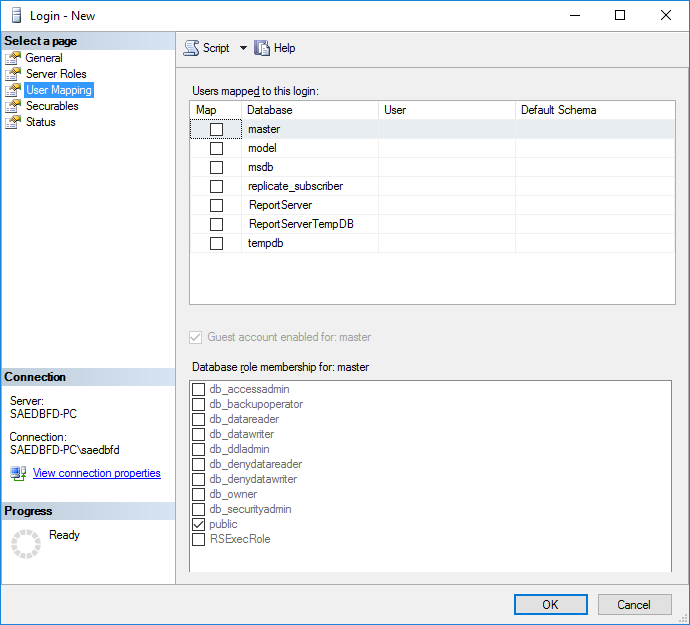Select the User Mapping page

coord(58,90)
